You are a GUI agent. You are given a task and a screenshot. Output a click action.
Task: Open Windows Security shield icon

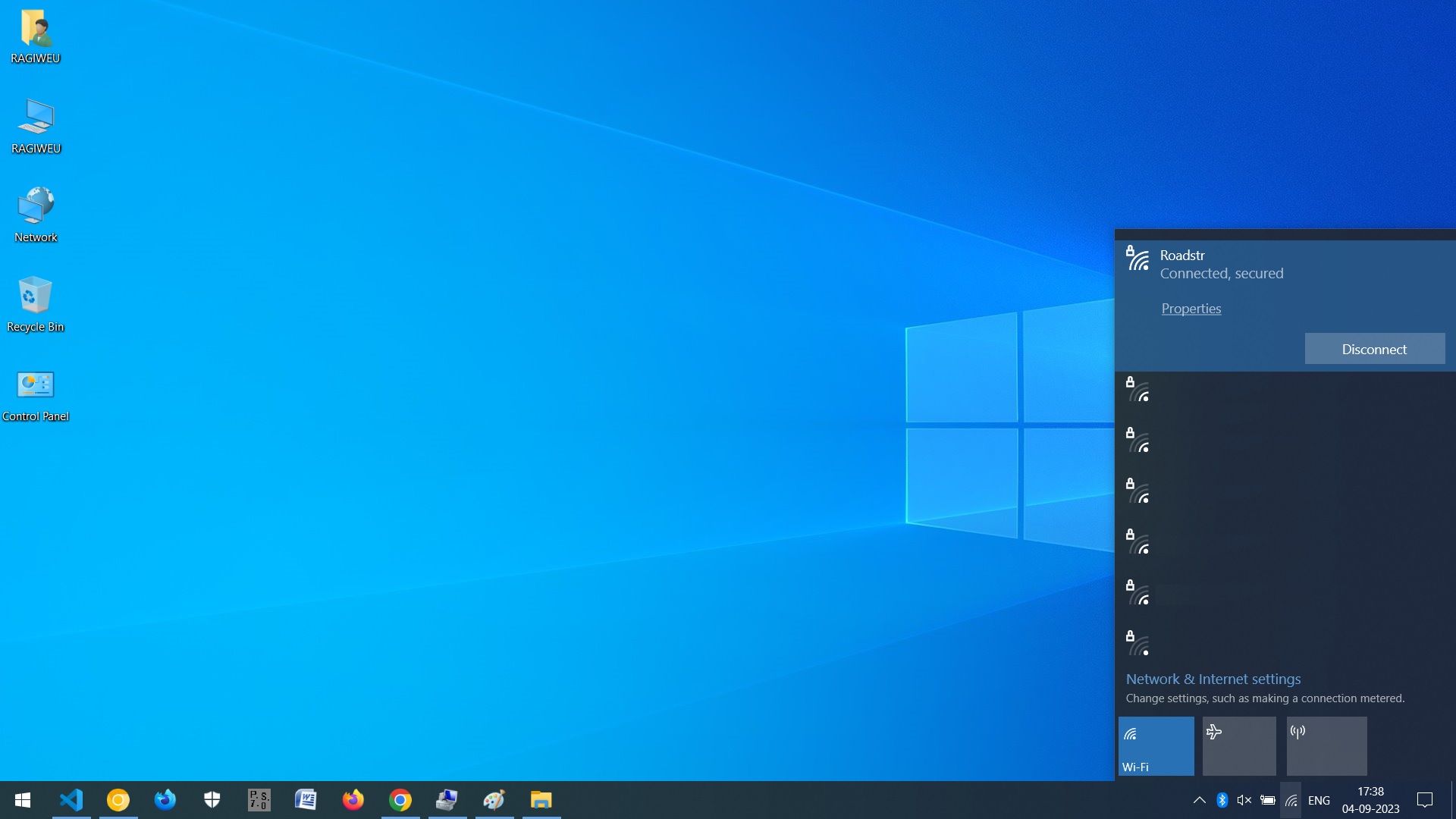point(212,800)
